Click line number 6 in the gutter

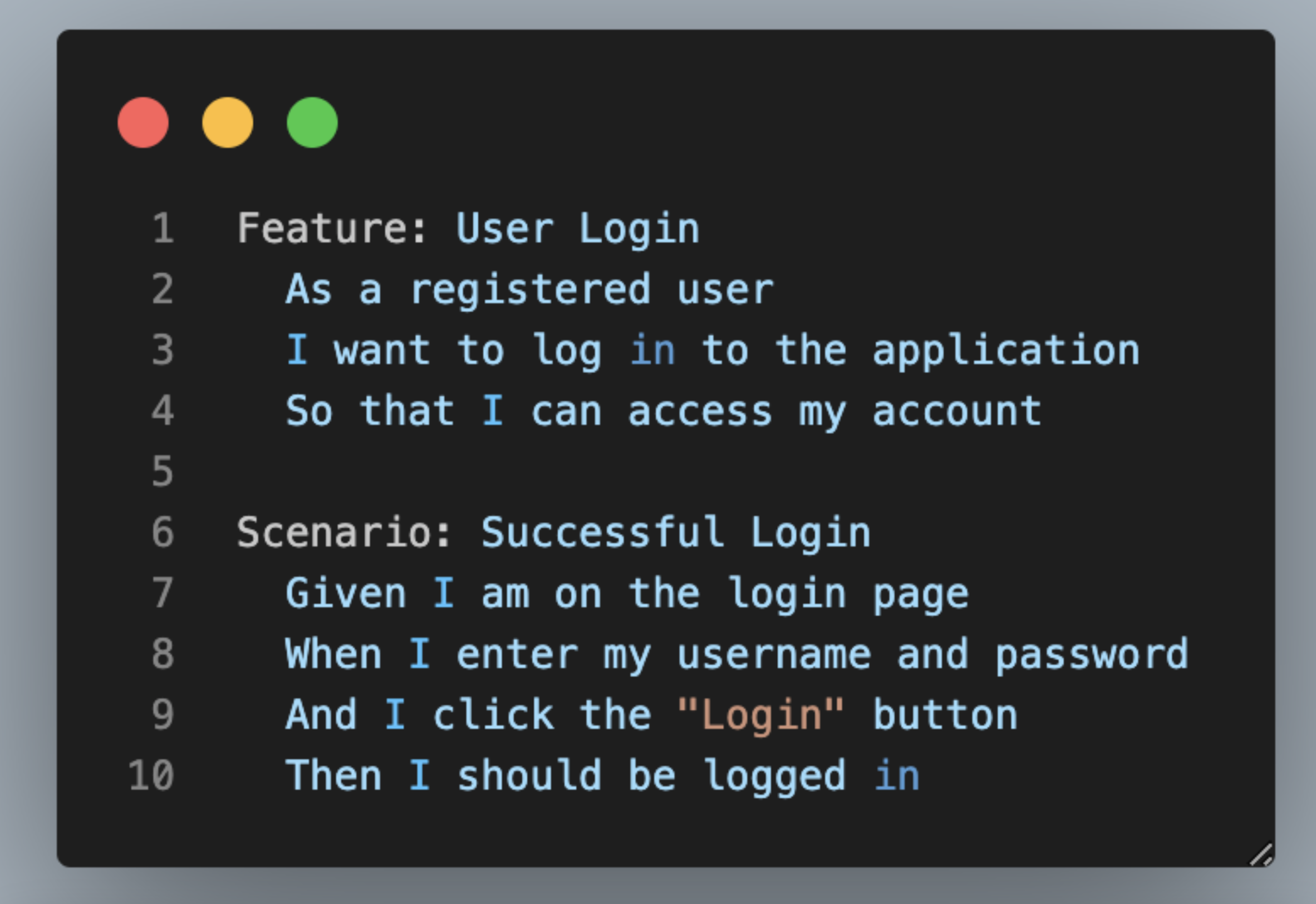pos(163,532)
